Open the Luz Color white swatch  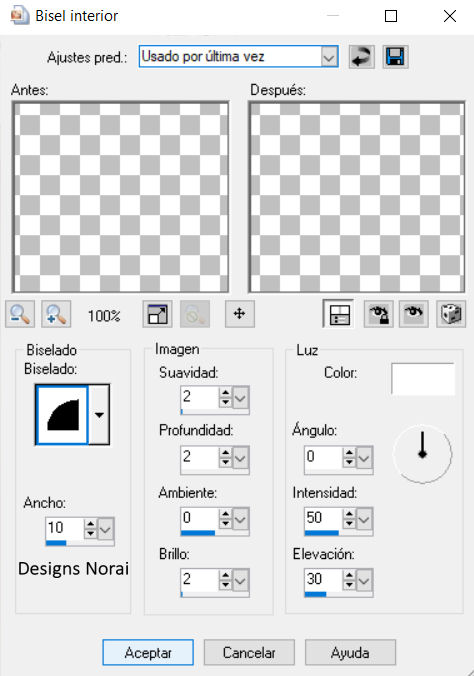(x=423, y=379)
